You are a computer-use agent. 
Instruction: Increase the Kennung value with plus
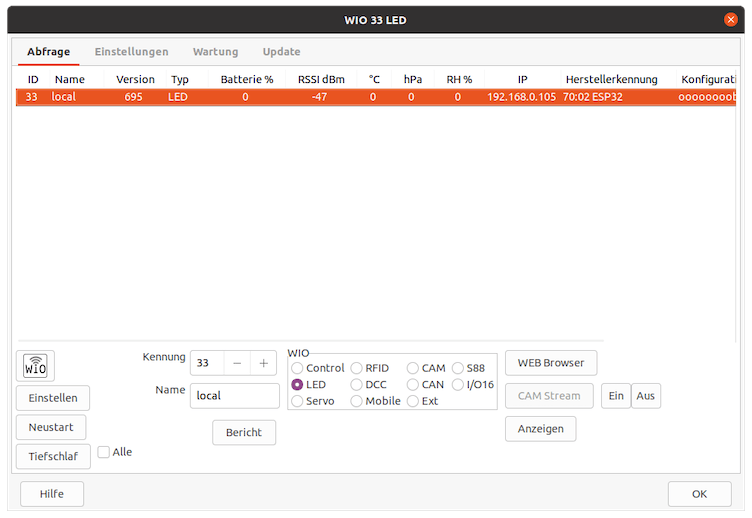click(264, 363)
